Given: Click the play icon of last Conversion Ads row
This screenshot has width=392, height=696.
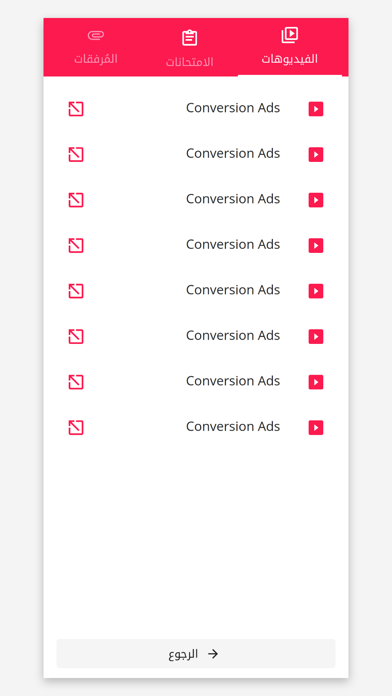Looking at the screenshot, I should tap(316, 427).
